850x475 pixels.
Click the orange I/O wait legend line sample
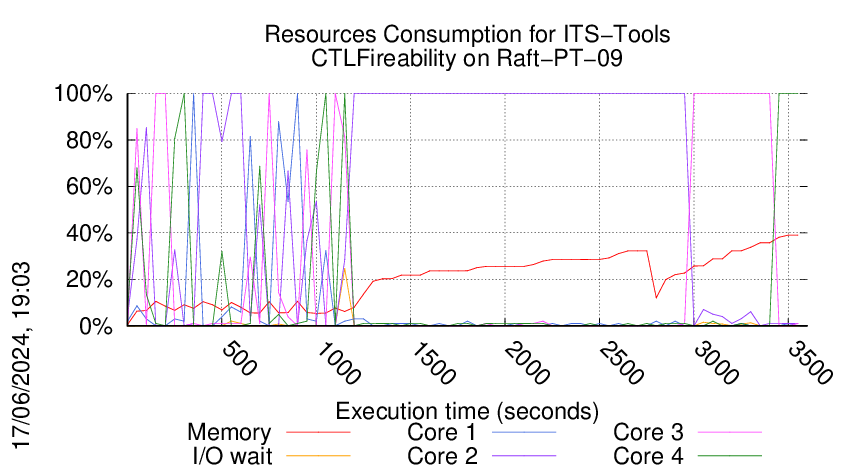coord(318,456)
